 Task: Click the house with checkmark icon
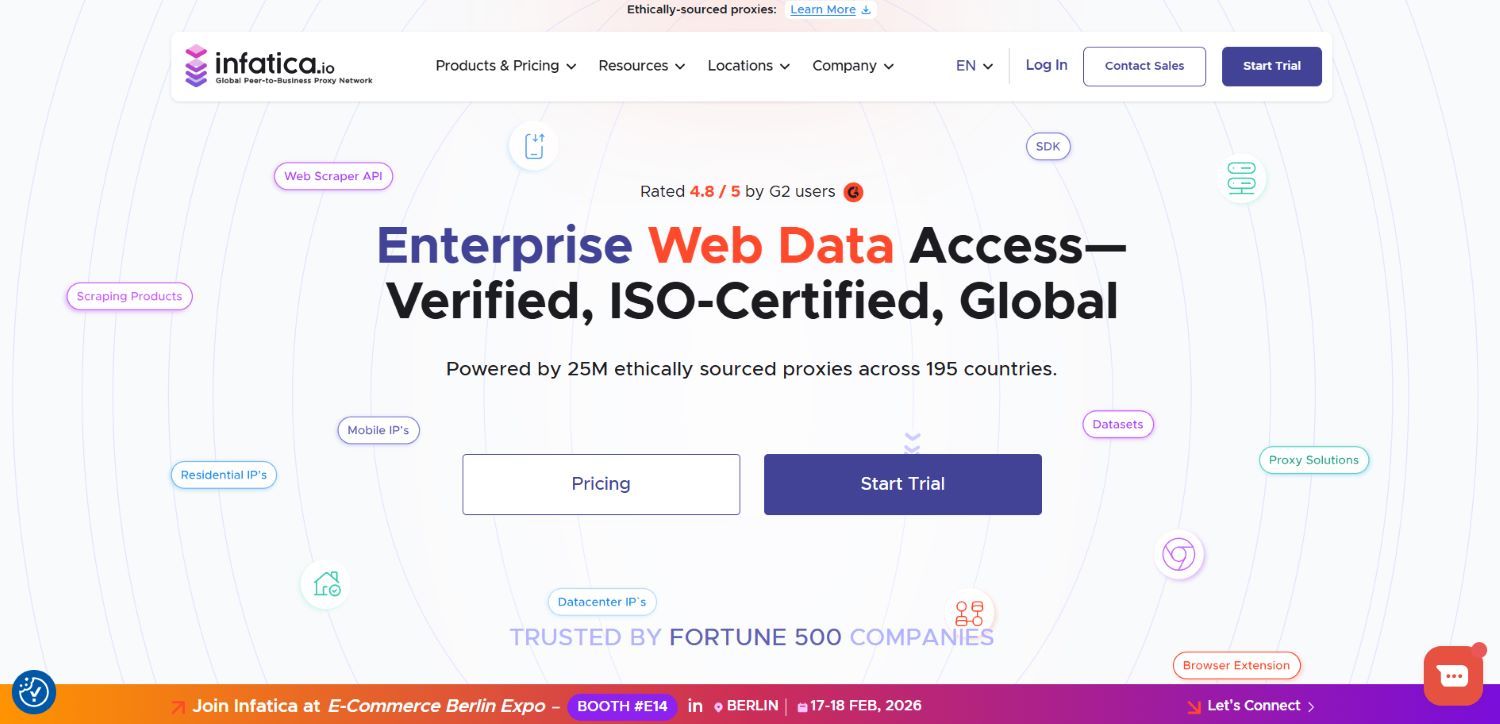[326, 584]
